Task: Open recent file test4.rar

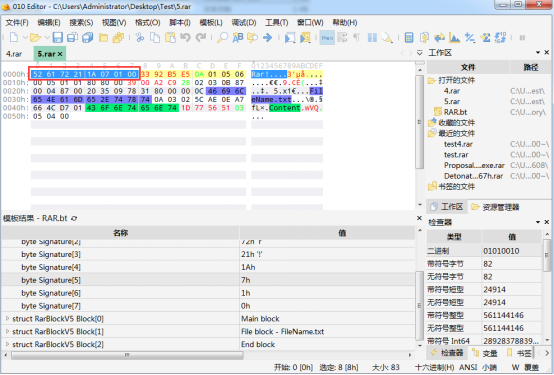Action: (458, 144)
